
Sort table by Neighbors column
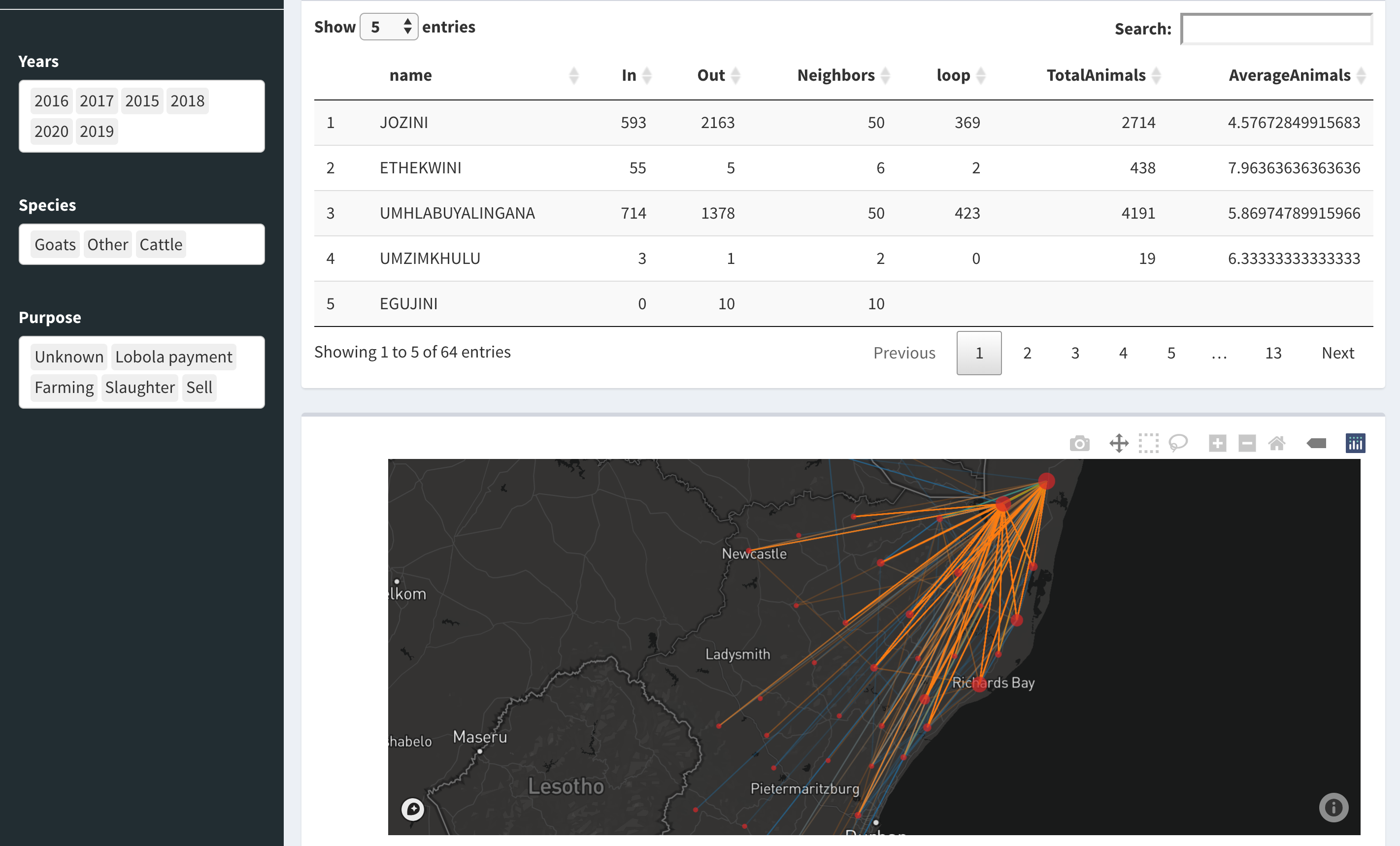[x=835, y=75]
